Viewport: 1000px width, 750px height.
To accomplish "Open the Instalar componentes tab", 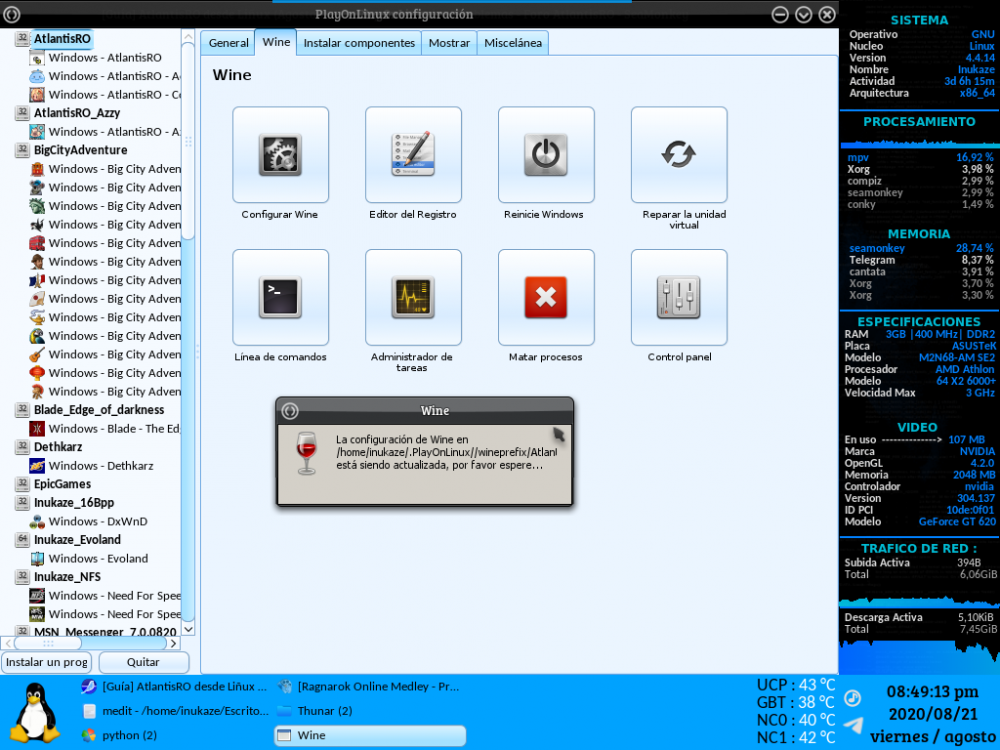I will tap(359, 43).
